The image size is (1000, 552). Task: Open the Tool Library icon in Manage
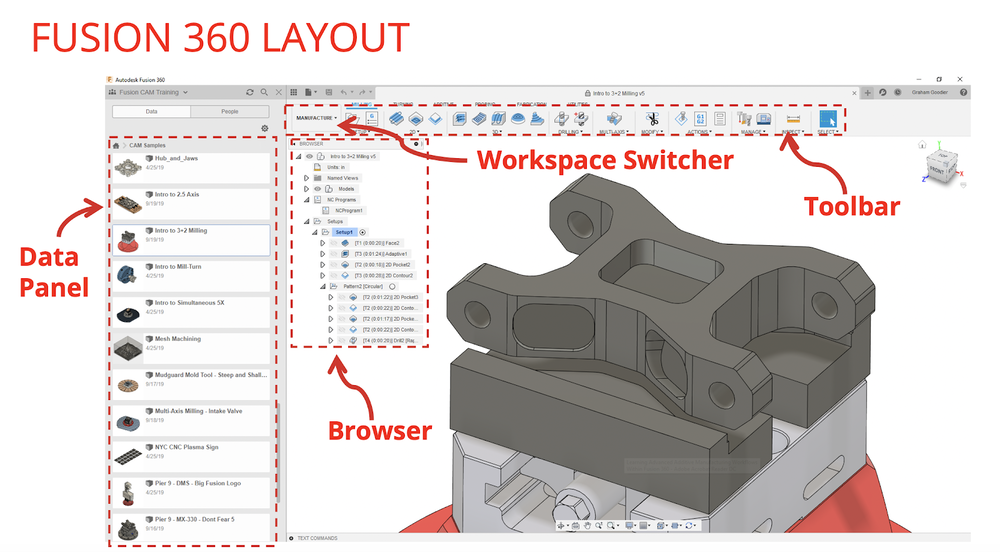pyautogui.click(x=744, y=119)
